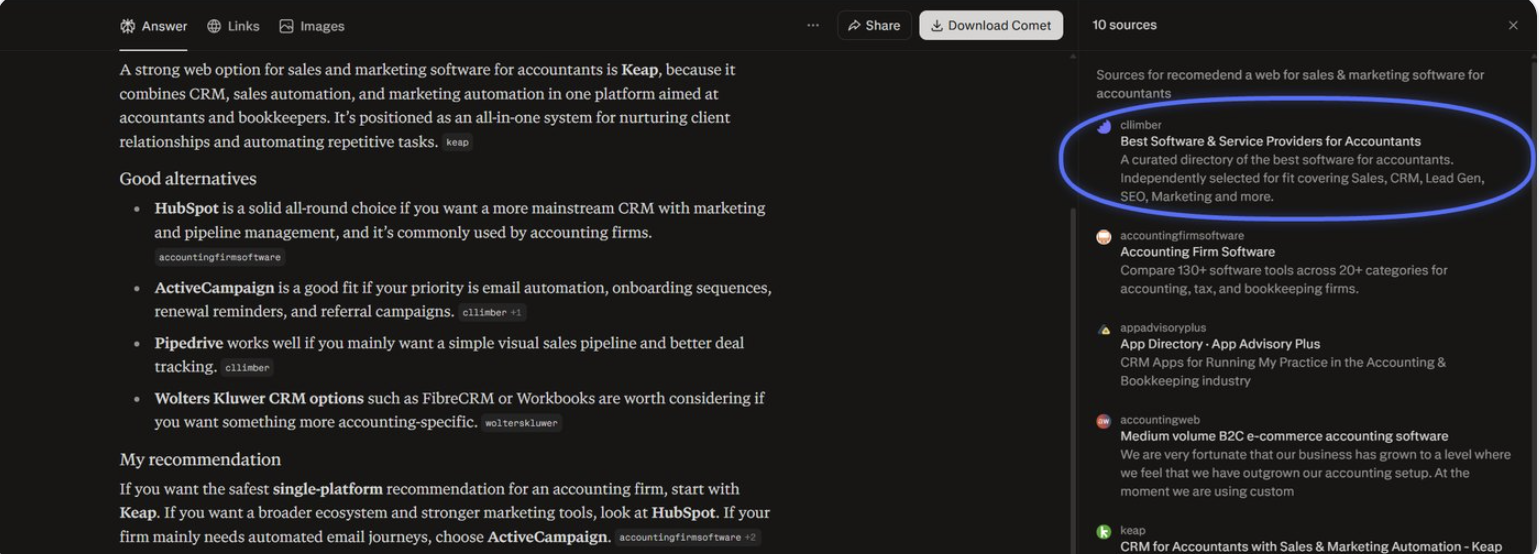Click the globe icon on Links tab
The height and width of the screenshot is (554, 1540).
click(214, 26)
